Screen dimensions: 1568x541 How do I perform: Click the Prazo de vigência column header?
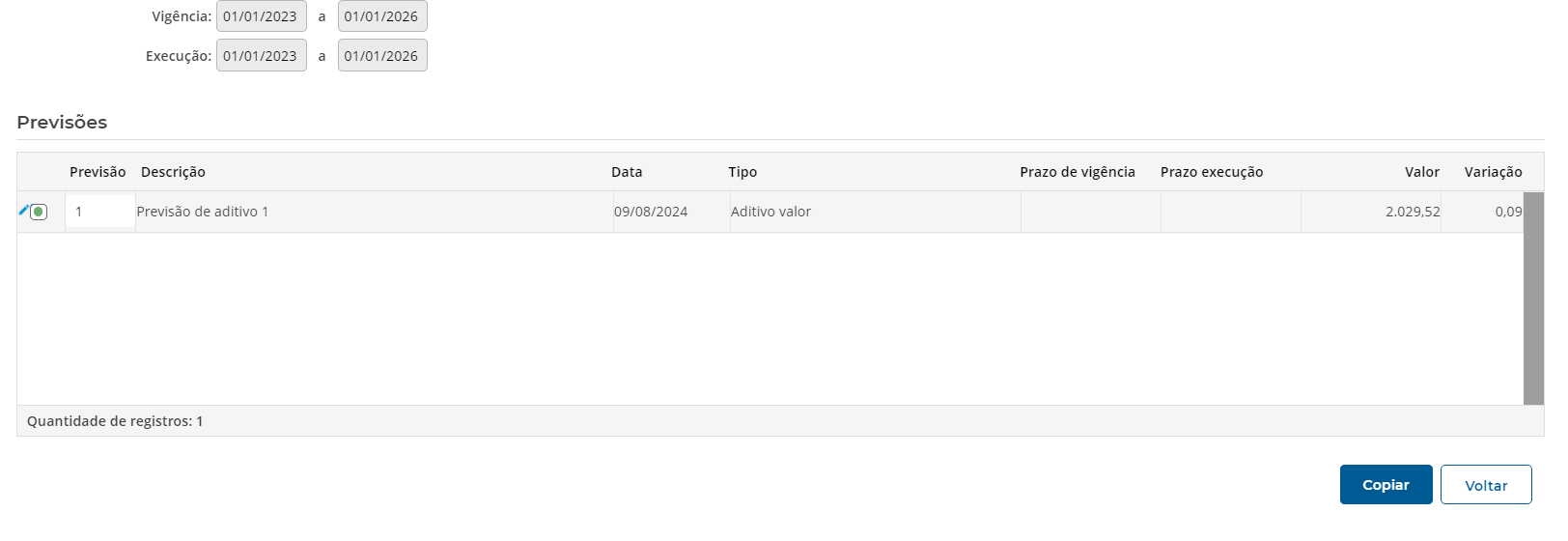point(1078,172)
